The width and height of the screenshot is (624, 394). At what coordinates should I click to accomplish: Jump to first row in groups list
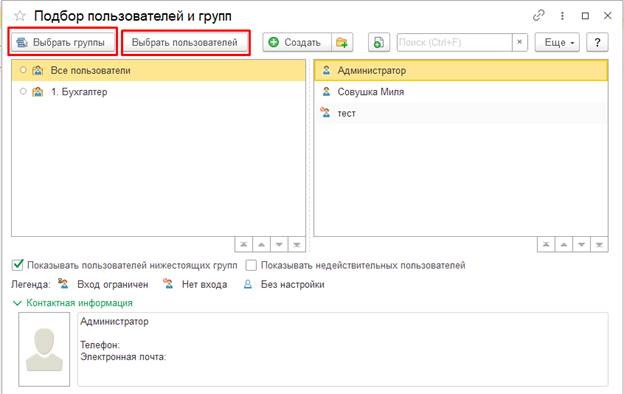tap(244, 244)
